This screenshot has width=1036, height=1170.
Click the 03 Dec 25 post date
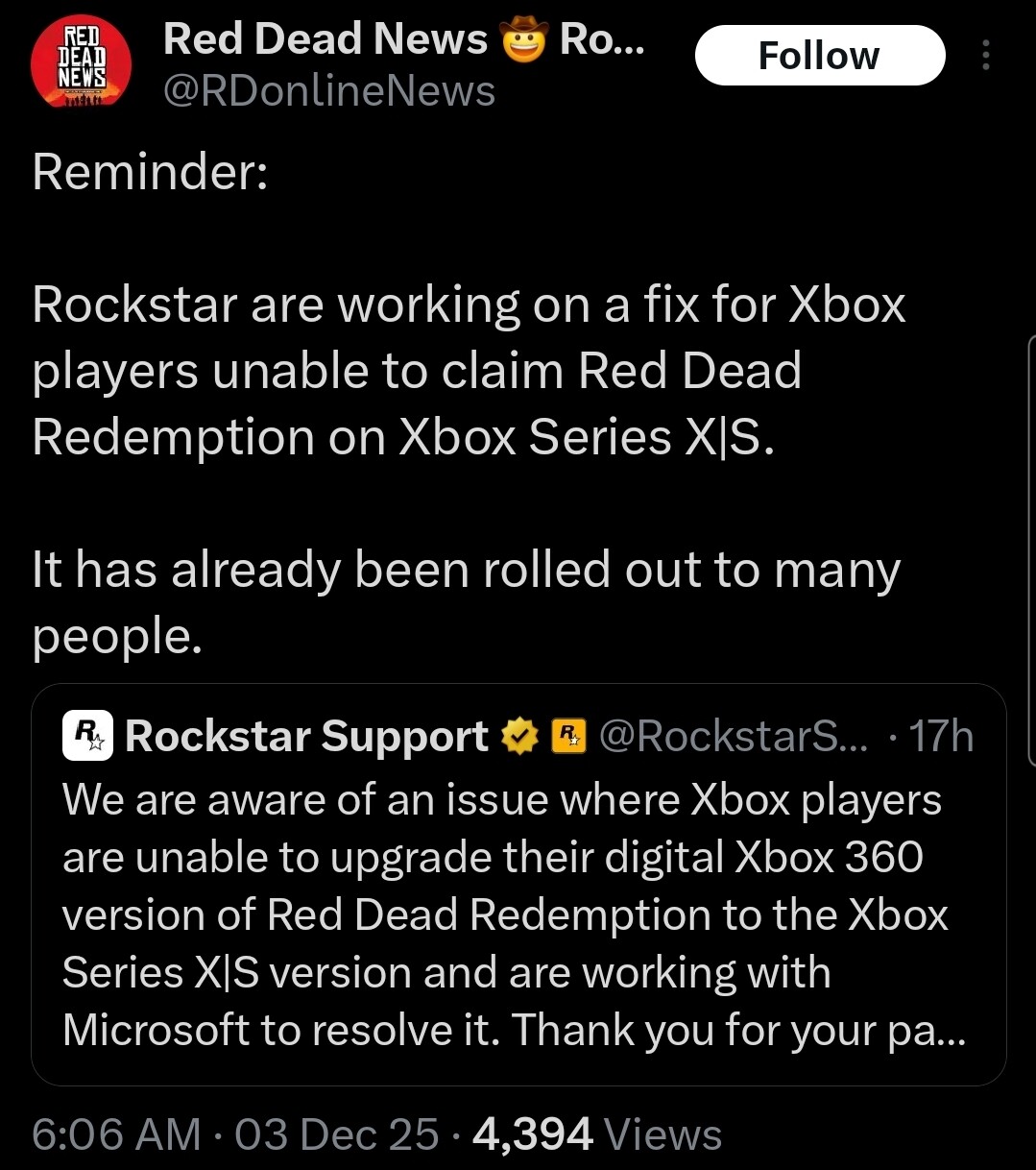336,1134
